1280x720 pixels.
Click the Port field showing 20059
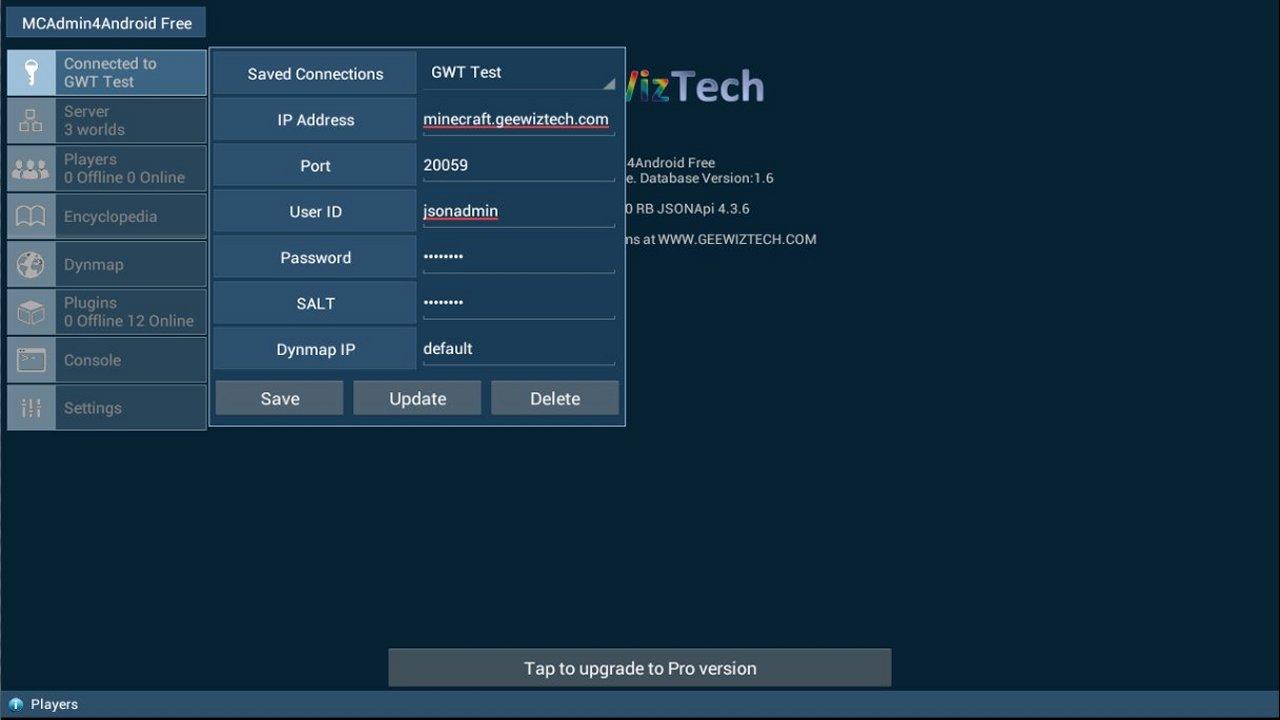tap(518, 166)
